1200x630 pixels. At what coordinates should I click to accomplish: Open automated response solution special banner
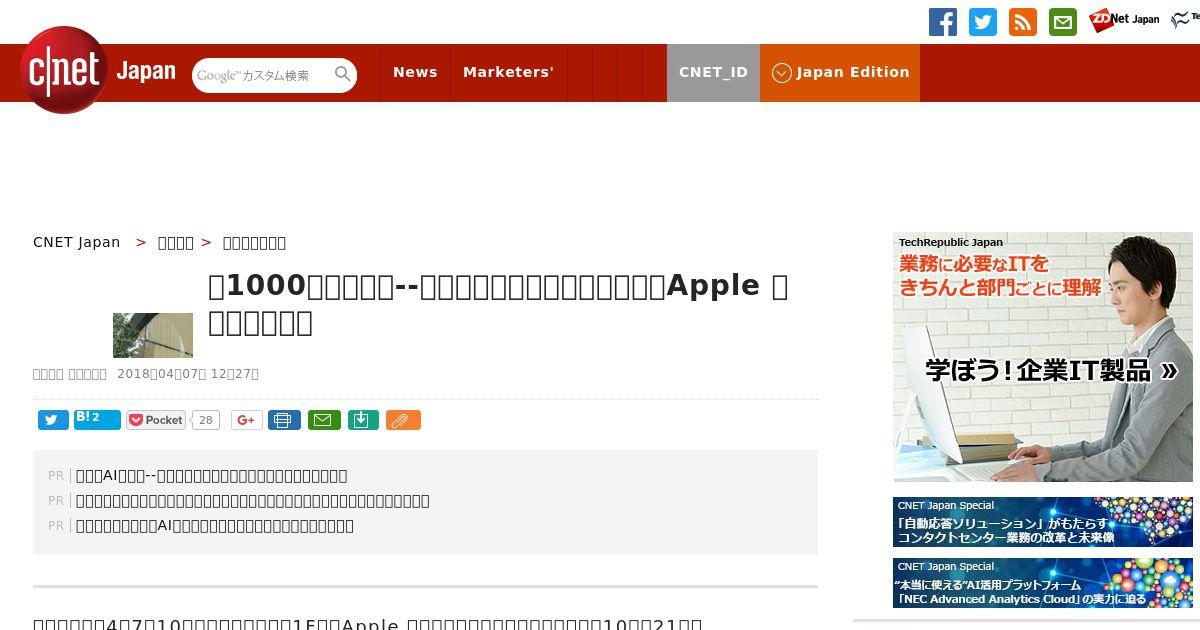tap(1043, 522)
